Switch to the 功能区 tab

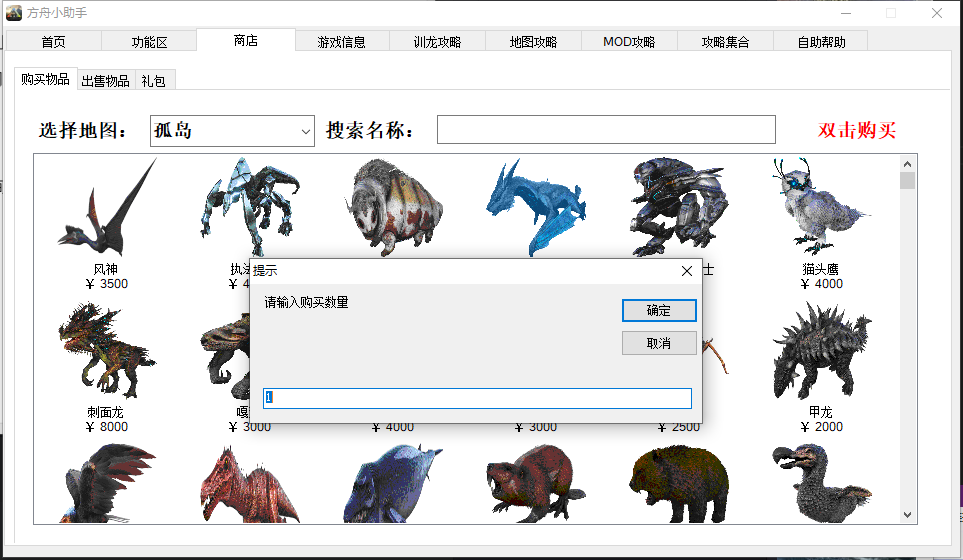[x=149, y=42]
